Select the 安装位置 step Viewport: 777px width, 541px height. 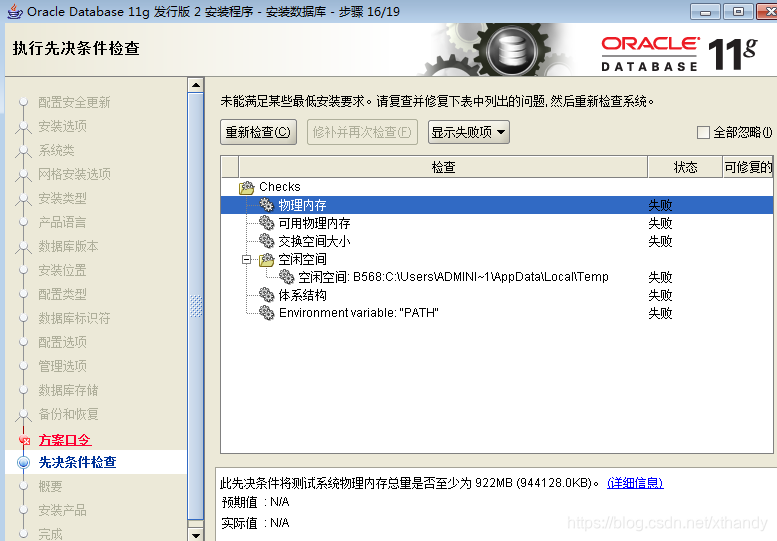click(x=62, y=270)
